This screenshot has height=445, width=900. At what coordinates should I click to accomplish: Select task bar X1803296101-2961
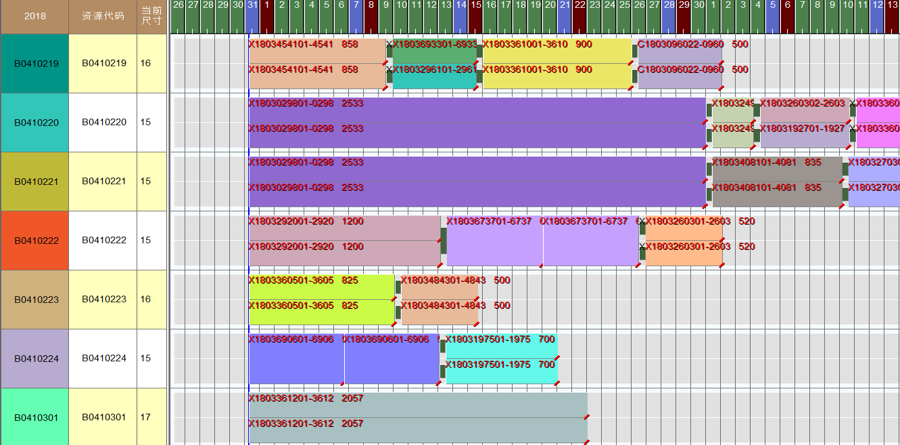click(434, 77)
